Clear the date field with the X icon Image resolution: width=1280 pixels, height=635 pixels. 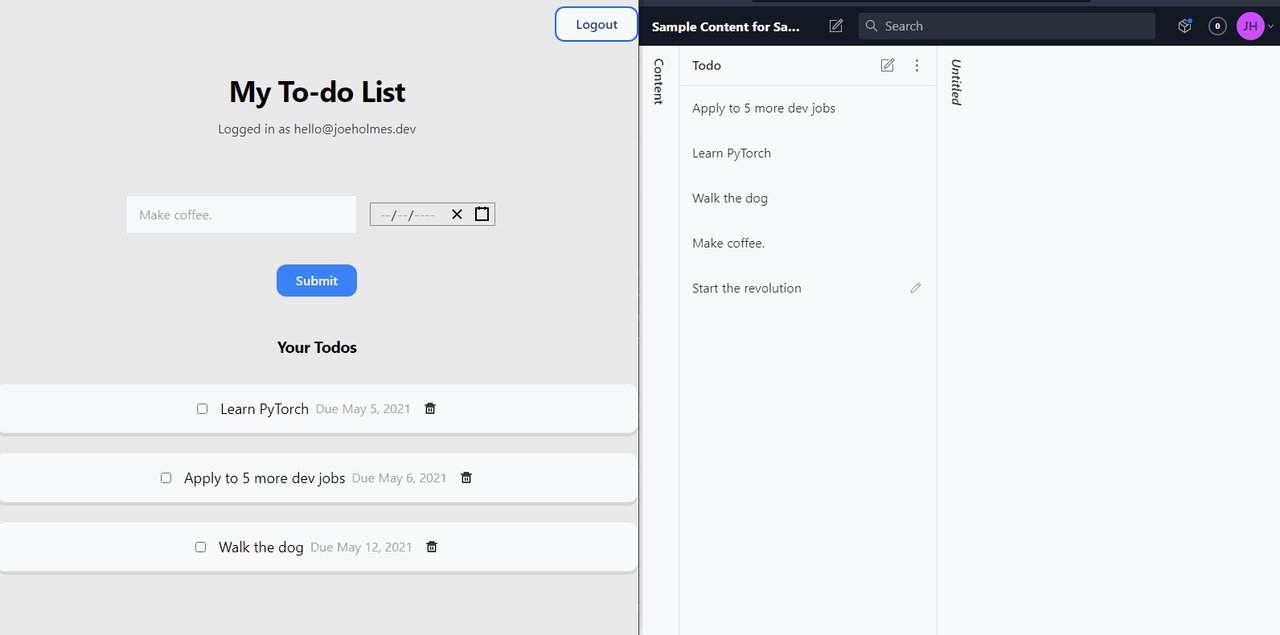click(x=457, y=213)
